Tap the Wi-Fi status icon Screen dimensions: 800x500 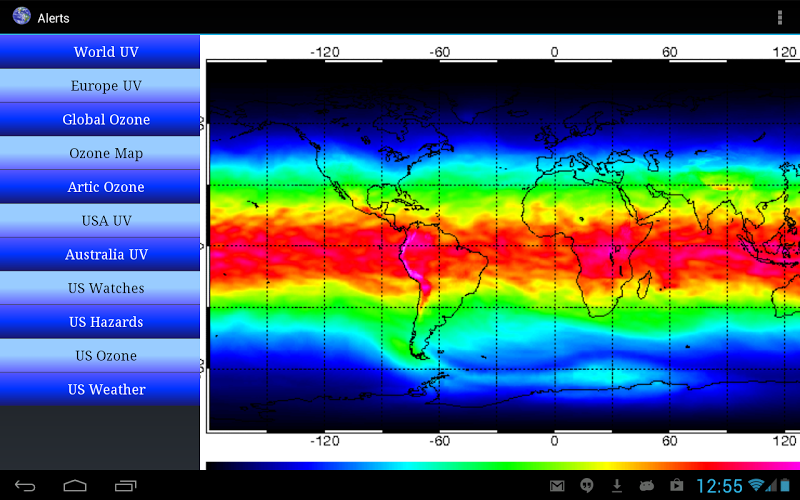[756, 485]
